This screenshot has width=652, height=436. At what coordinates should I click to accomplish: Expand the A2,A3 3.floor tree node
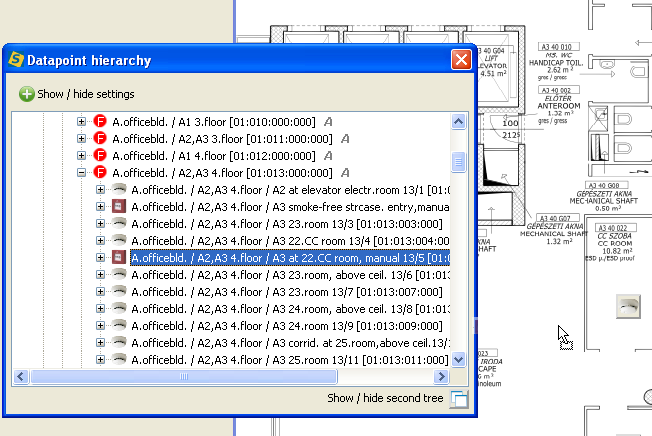(82, 139)
